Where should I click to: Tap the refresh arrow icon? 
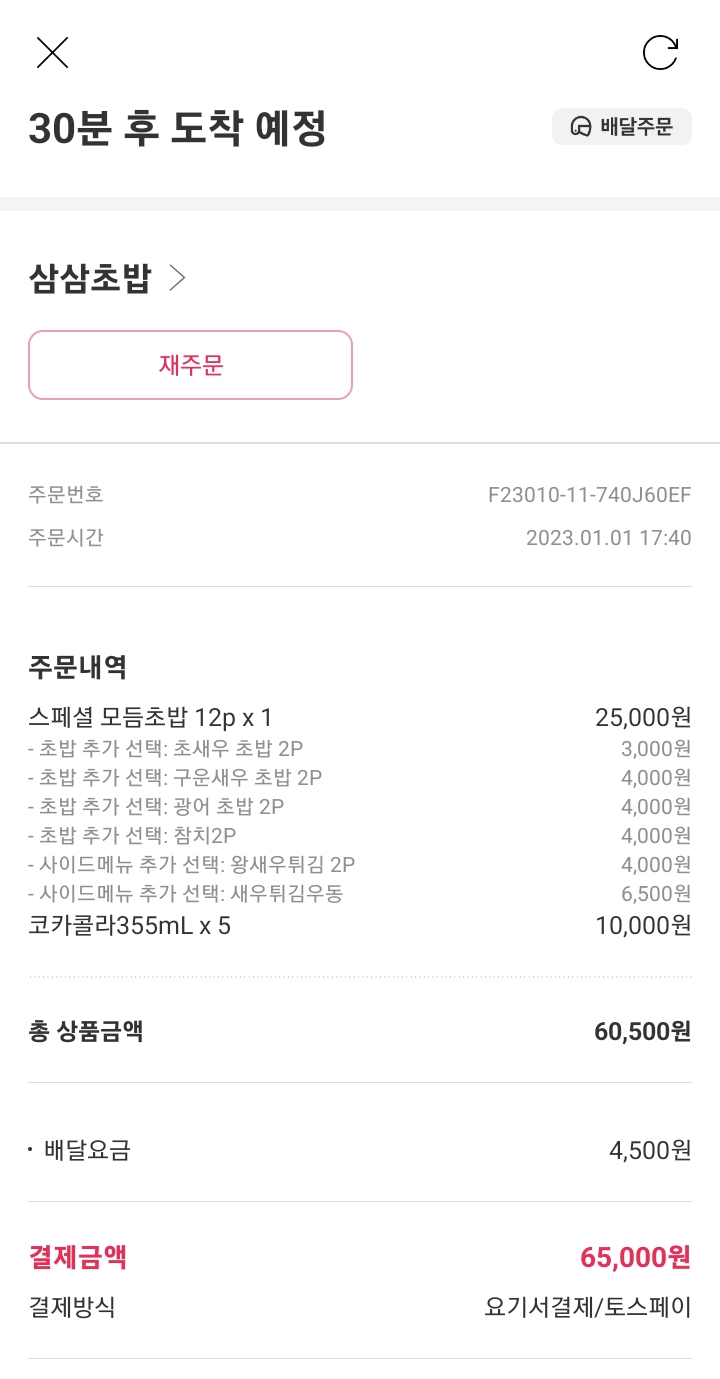pos(660,52)
